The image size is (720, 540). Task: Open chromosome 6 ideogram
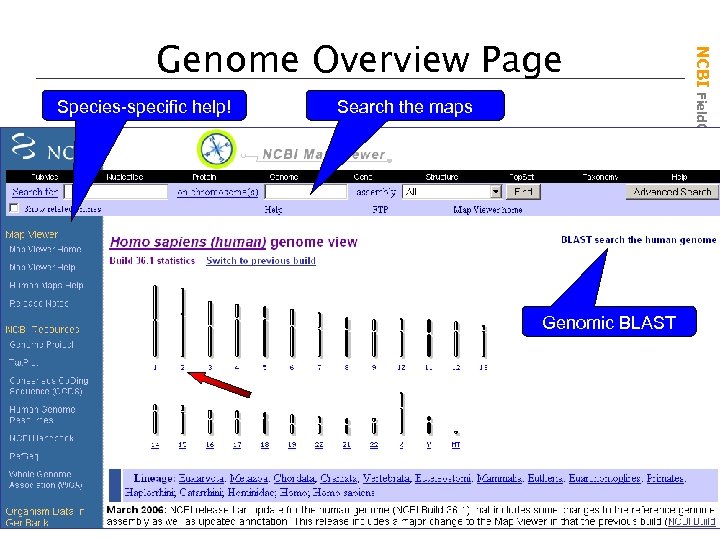click(x=292, y=333)
